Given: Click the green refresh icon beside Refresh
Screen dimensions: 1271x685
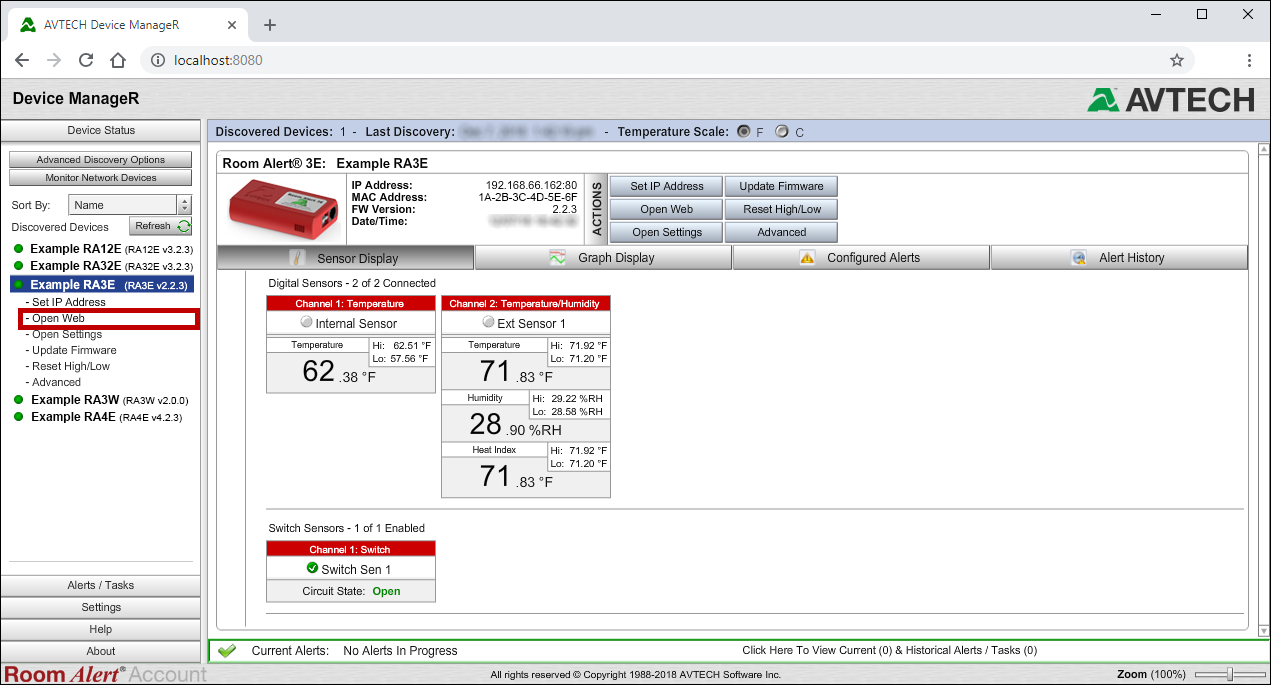Looking at the screenshot, I should (x=184, y=227).
